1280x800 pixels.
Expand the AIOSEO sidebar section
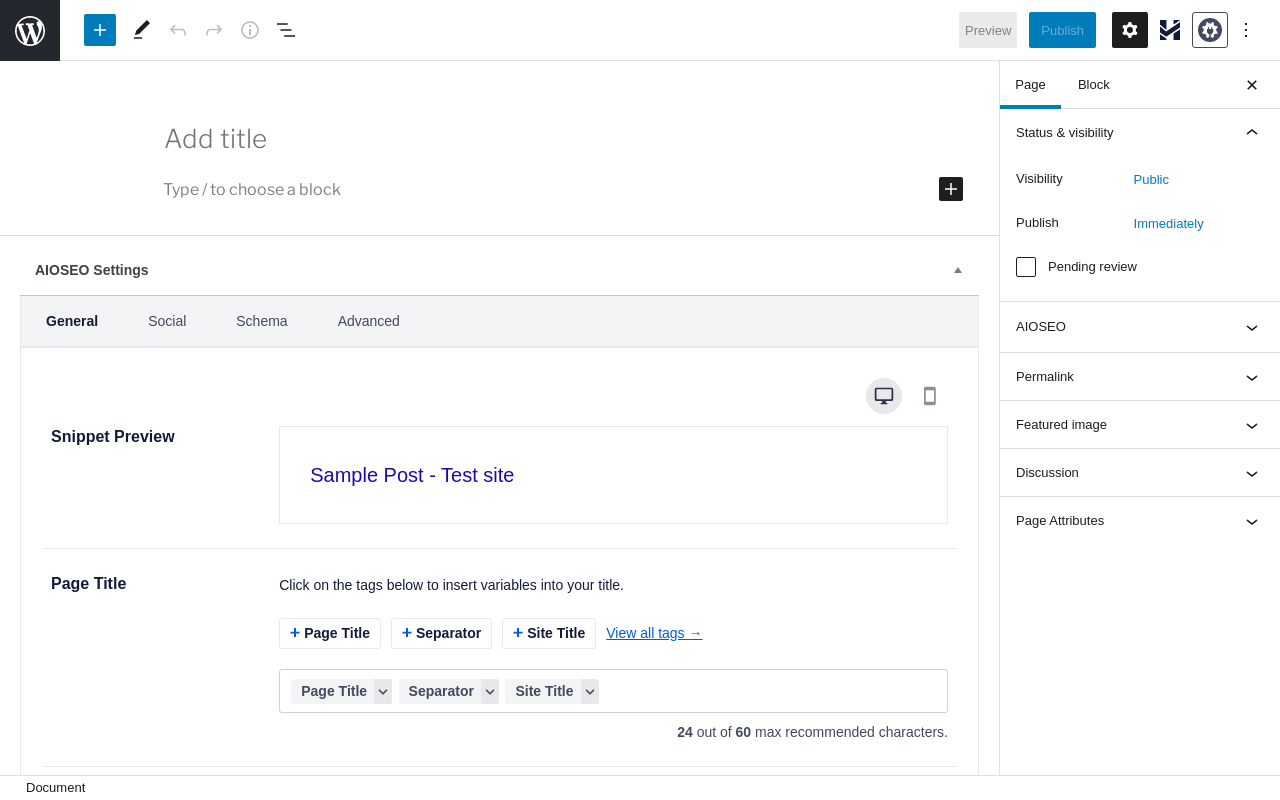click(1140, 327)
